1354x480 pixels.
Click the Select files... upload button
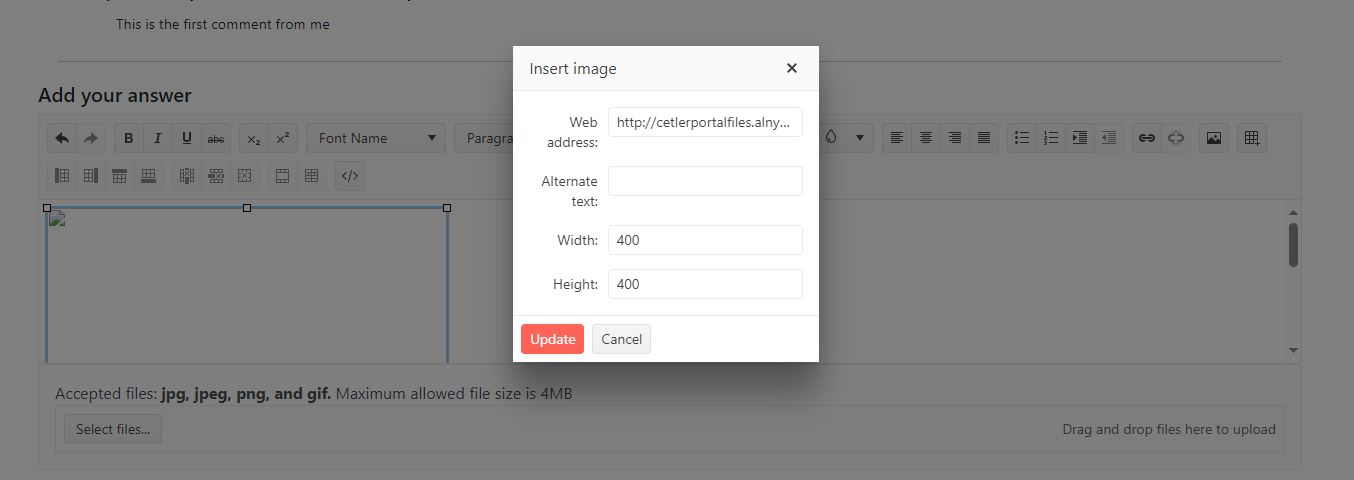(x=113, y=429)
